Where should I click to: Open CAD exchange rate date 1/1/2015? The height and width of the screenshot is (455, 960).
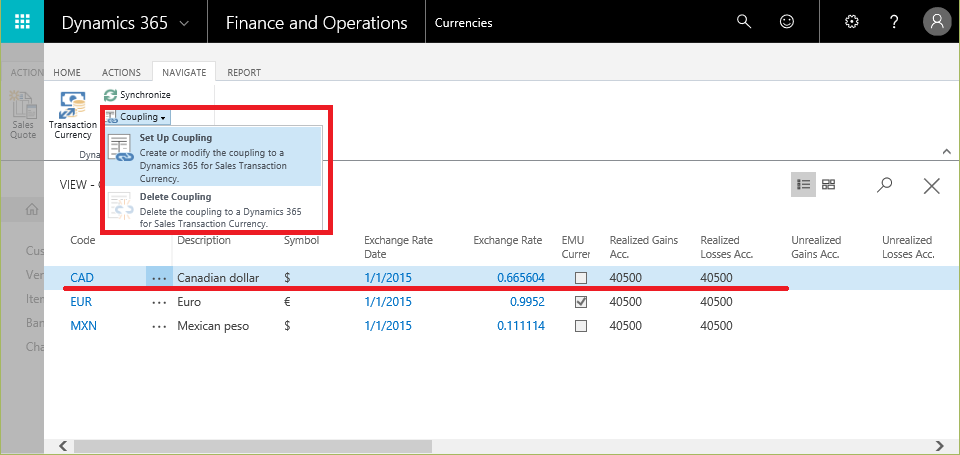pos(388,278)
